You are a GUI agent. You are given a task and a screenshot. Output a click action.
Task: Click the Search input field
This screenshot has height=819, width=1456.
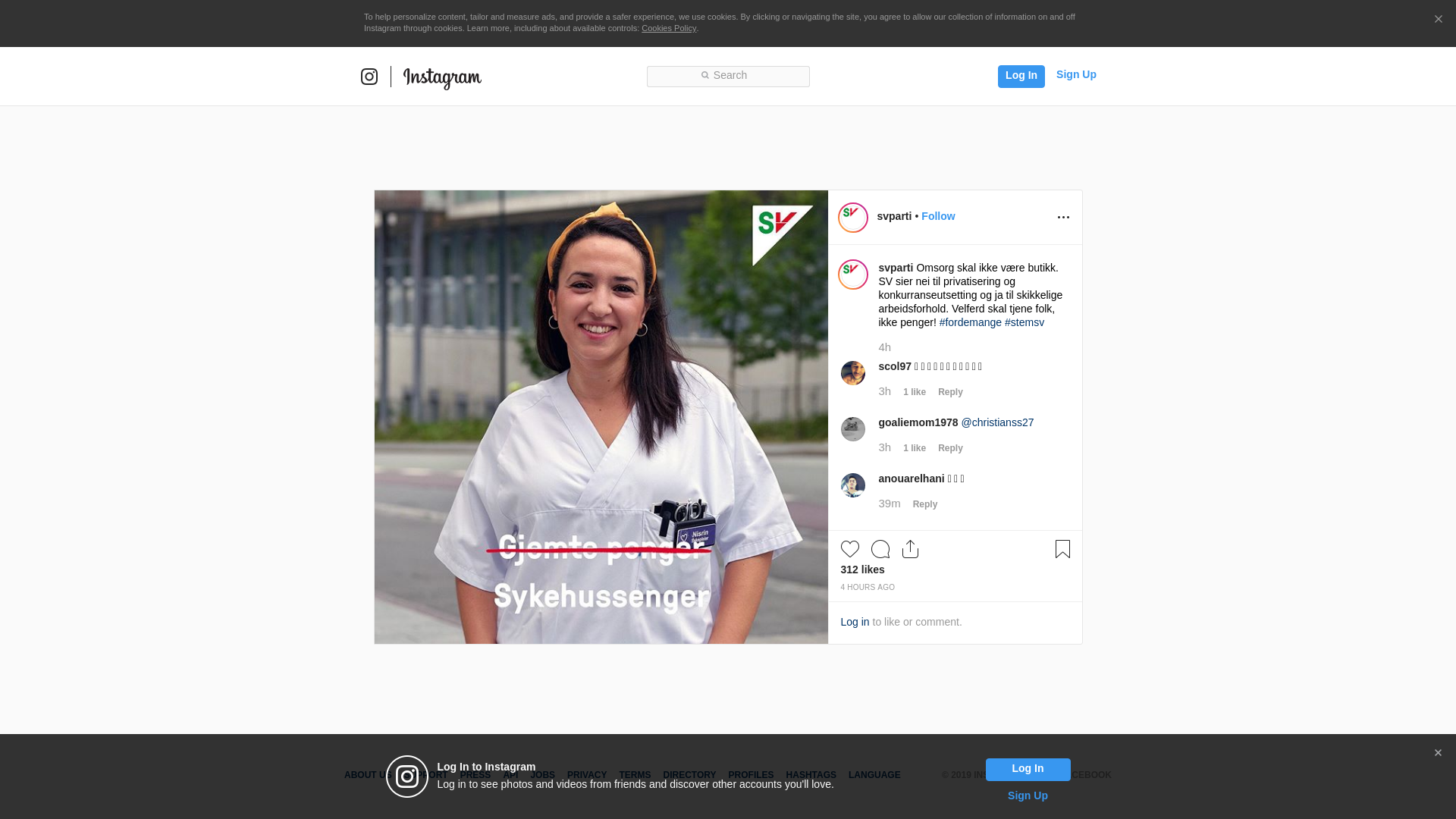tap(728, 76)
